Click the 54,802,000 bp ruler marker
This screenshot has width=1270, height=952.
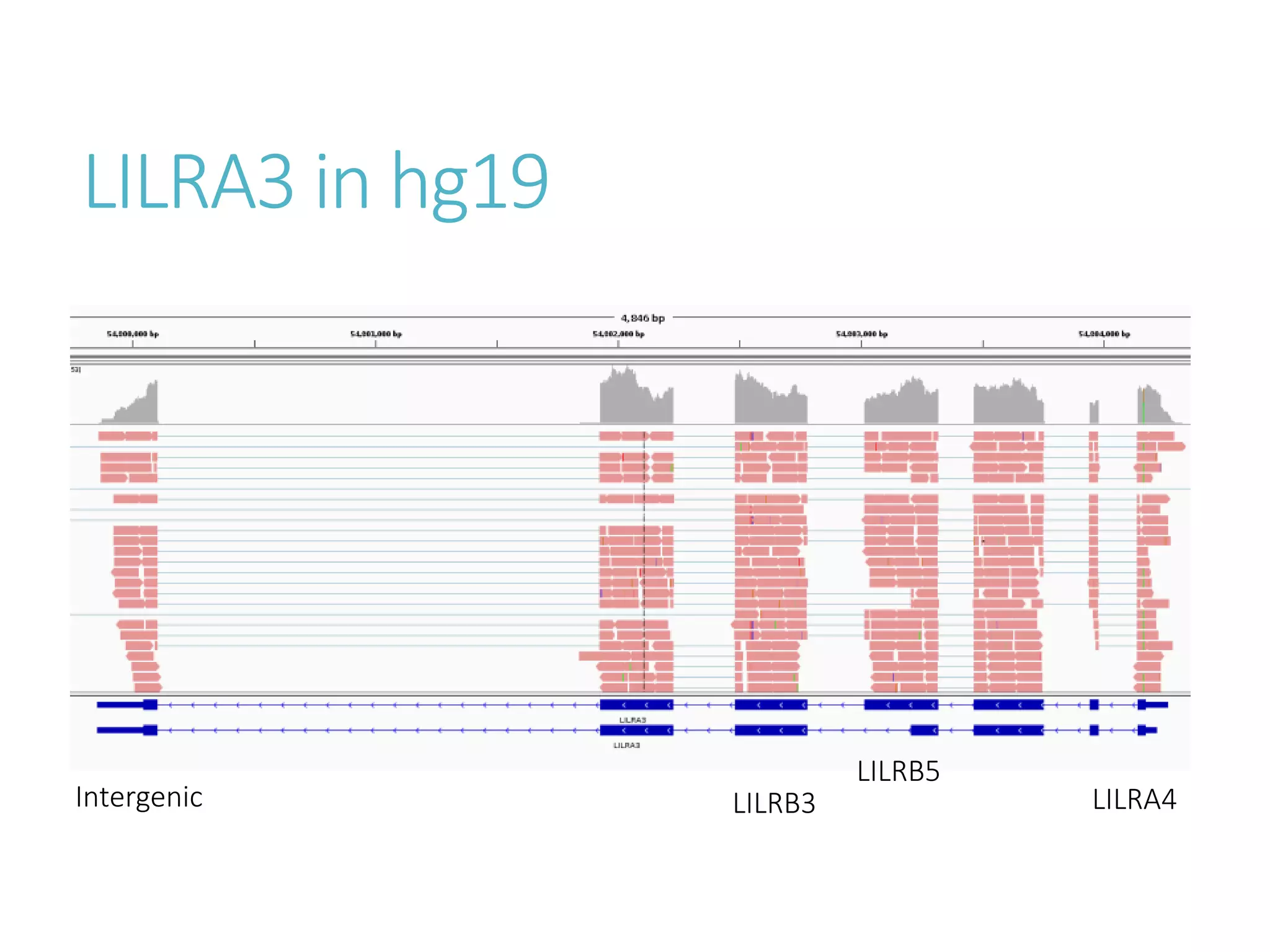coord(618,334)
